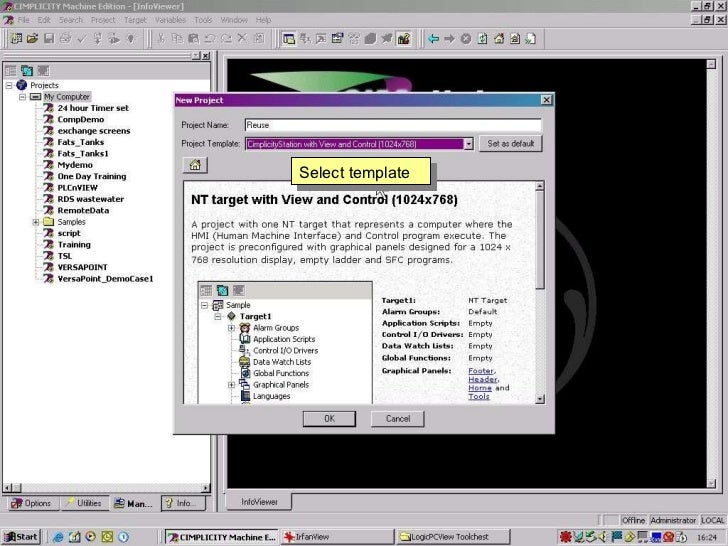Viewport: 728px width, 546px height.
Task: Follow the Footer graphical panel link
Action: pos(481,370)
